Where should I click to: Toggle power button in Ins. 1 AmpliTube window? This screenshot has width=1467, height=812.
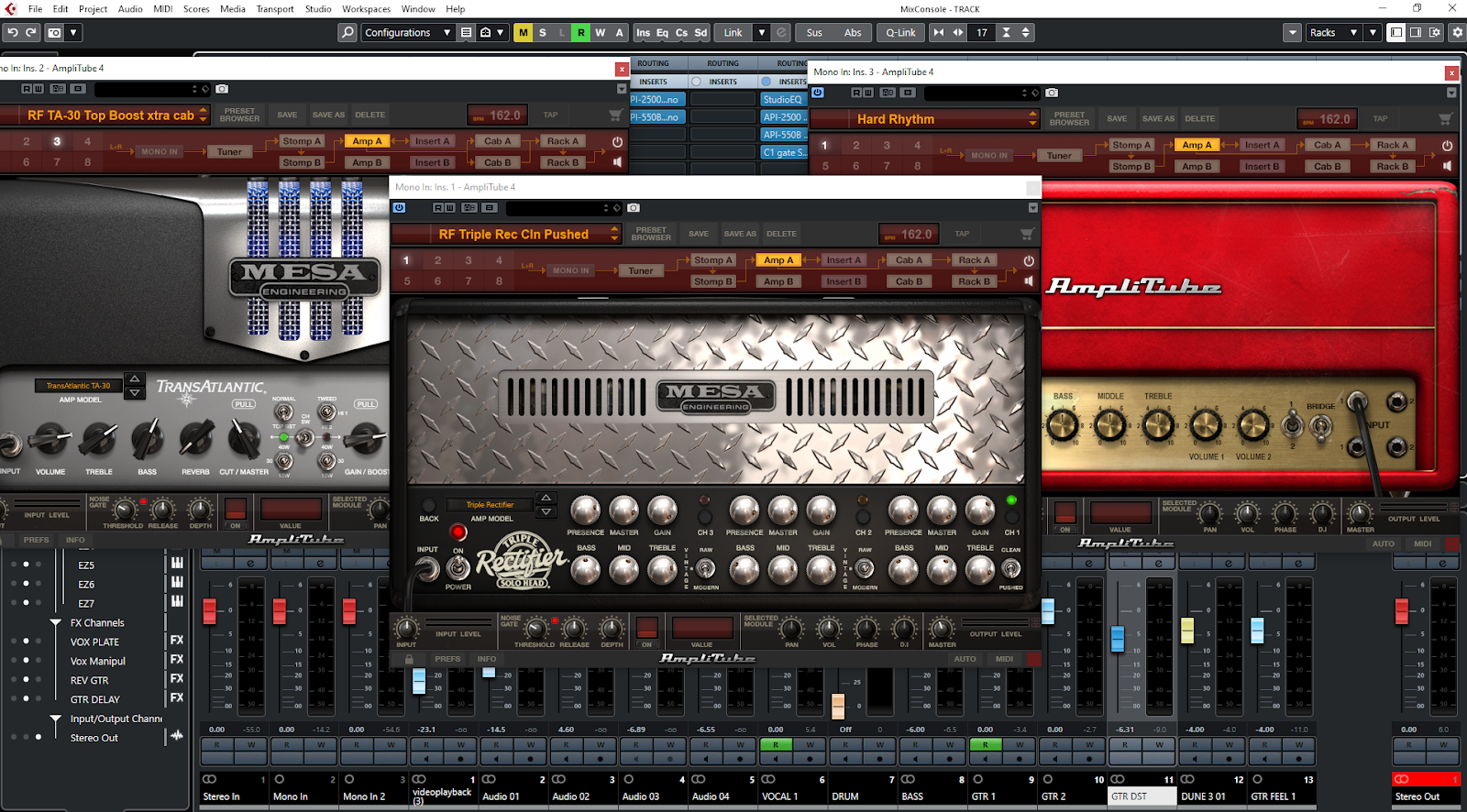pos(399,207)
